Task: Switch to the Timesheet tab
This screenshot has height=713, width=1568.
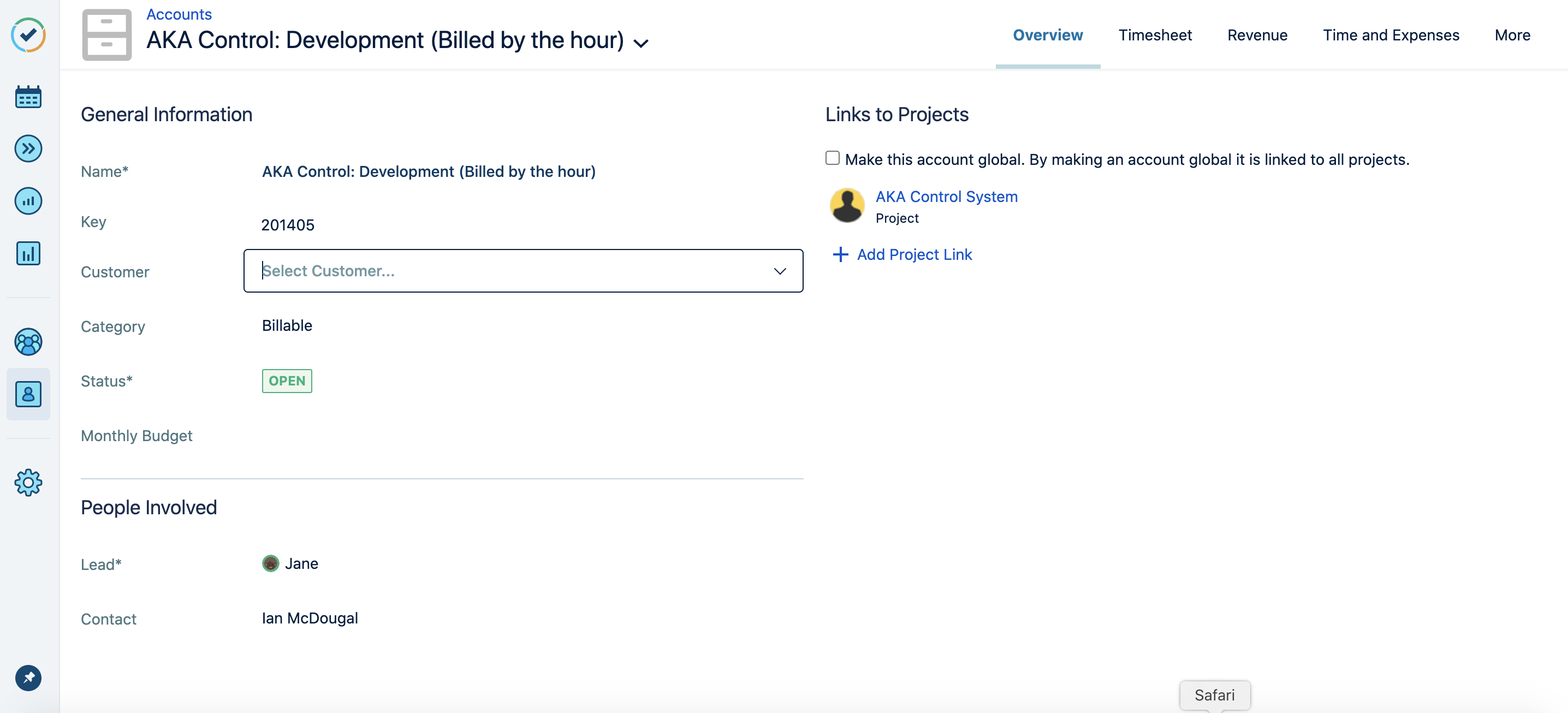Action: coord(1155,35)
